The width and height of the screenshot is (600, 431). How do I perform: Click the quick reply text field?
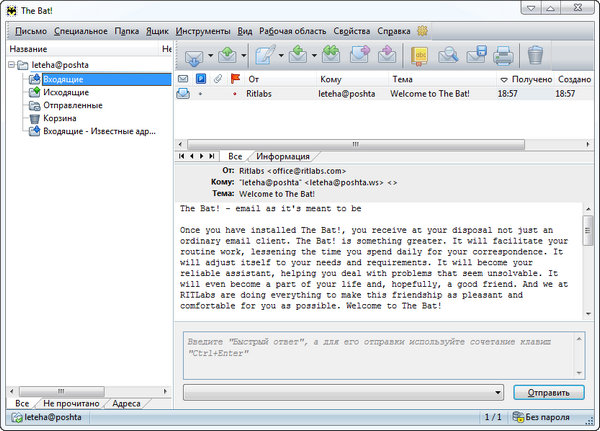point(380,352)
